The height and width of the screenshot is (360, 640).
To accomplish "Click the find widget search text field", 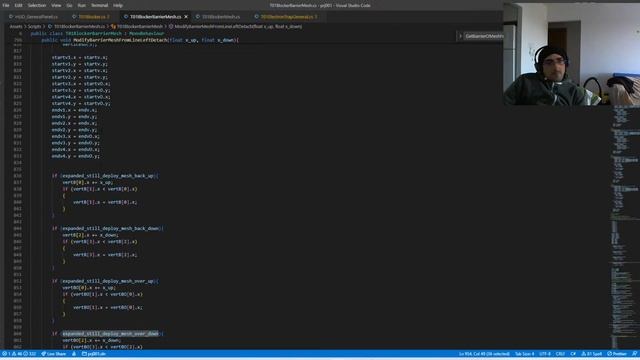I will pyautogui.click(x=484, y=36).
